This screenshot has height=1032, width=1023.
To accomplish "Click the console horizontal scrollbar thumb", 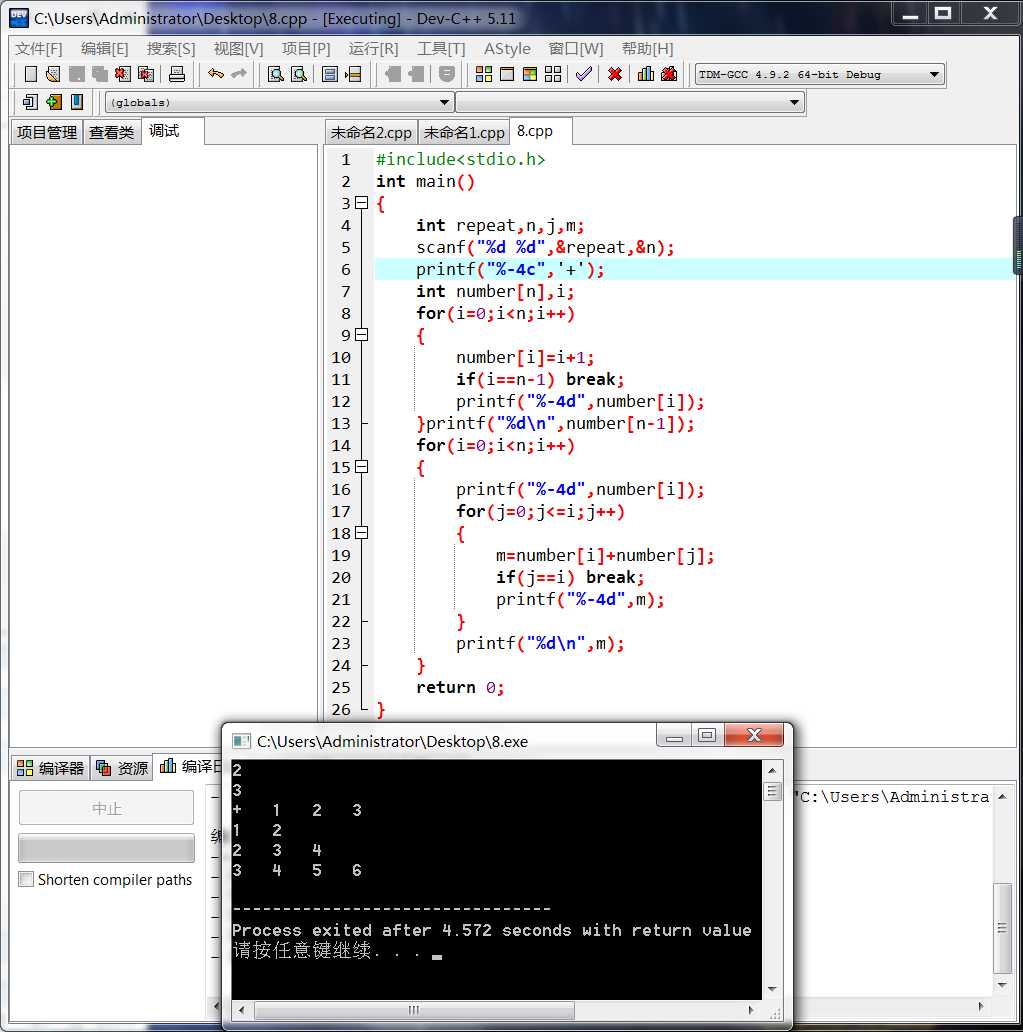I will pos(414,1010).
